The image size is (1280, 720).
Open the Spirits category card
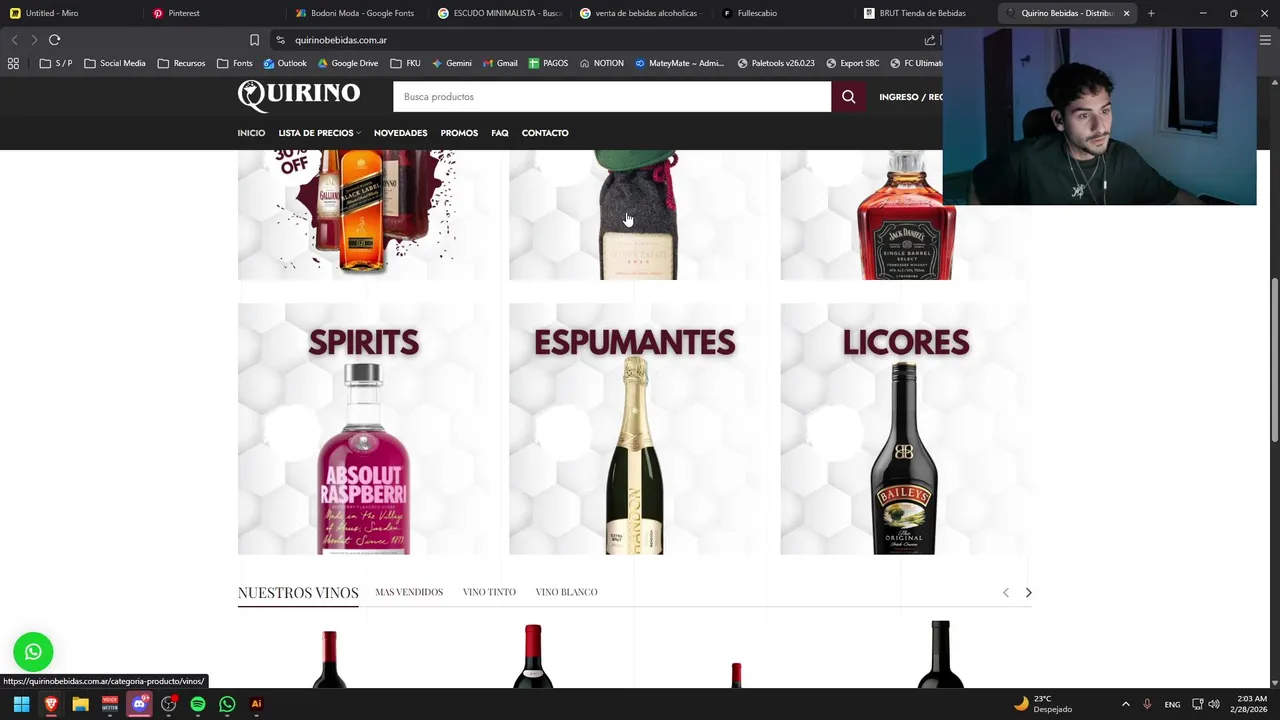coord(364,429)
